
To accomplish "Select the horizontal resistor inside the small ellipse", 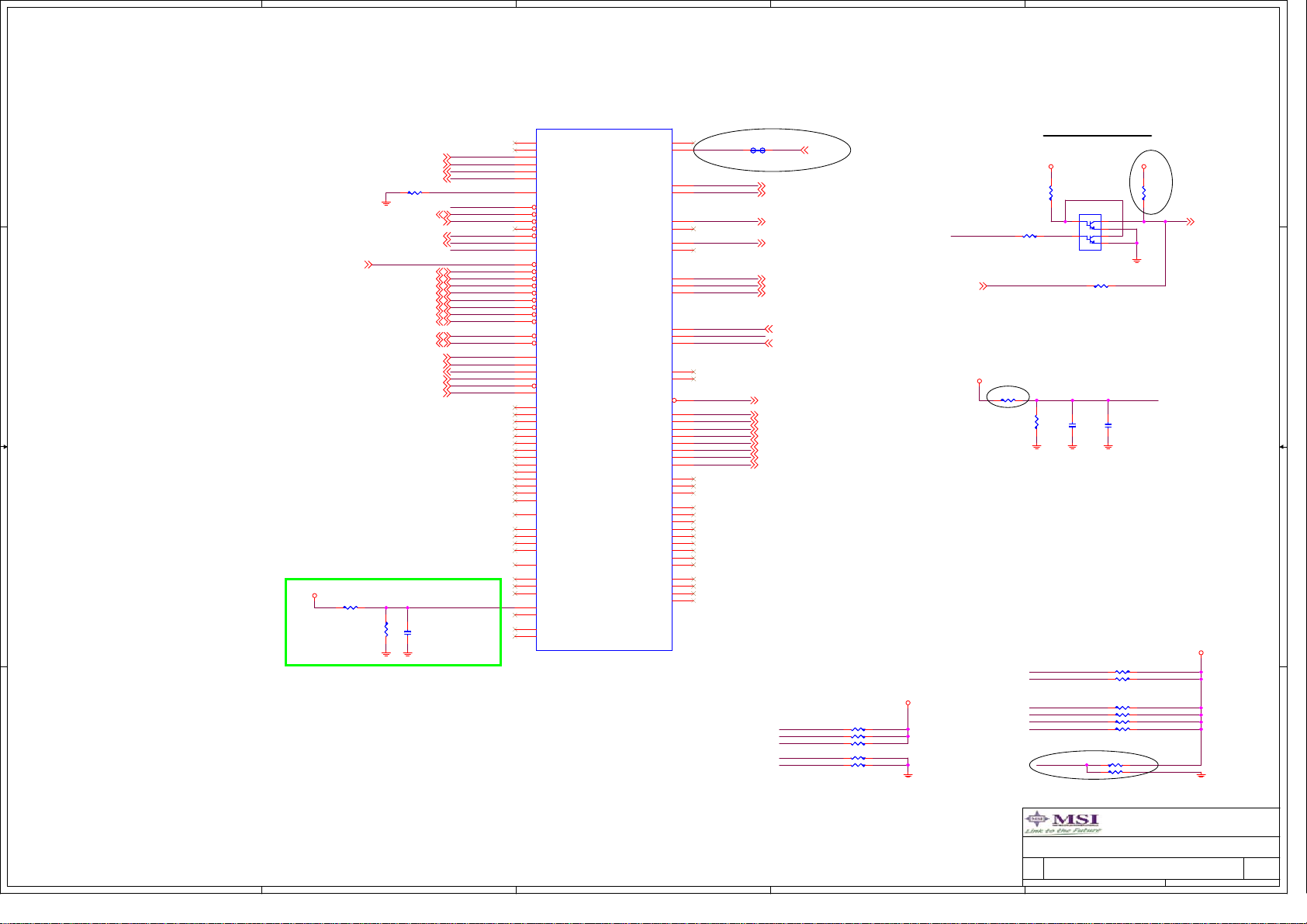I will point(1008,401).
